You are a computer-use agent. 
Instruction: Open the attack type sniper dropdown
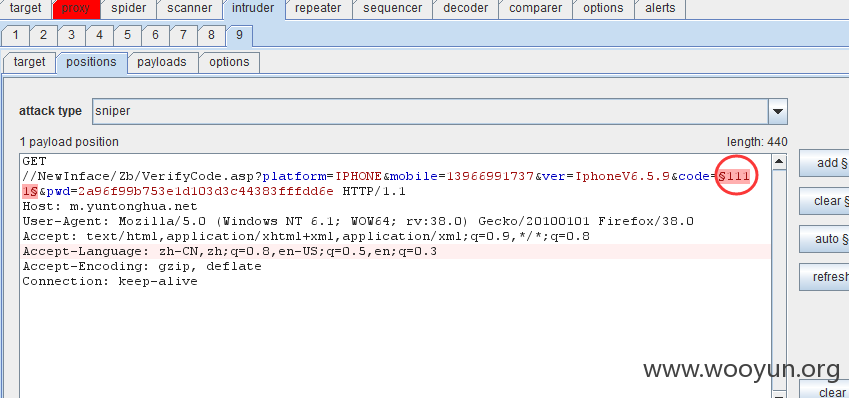pos(440,112)
